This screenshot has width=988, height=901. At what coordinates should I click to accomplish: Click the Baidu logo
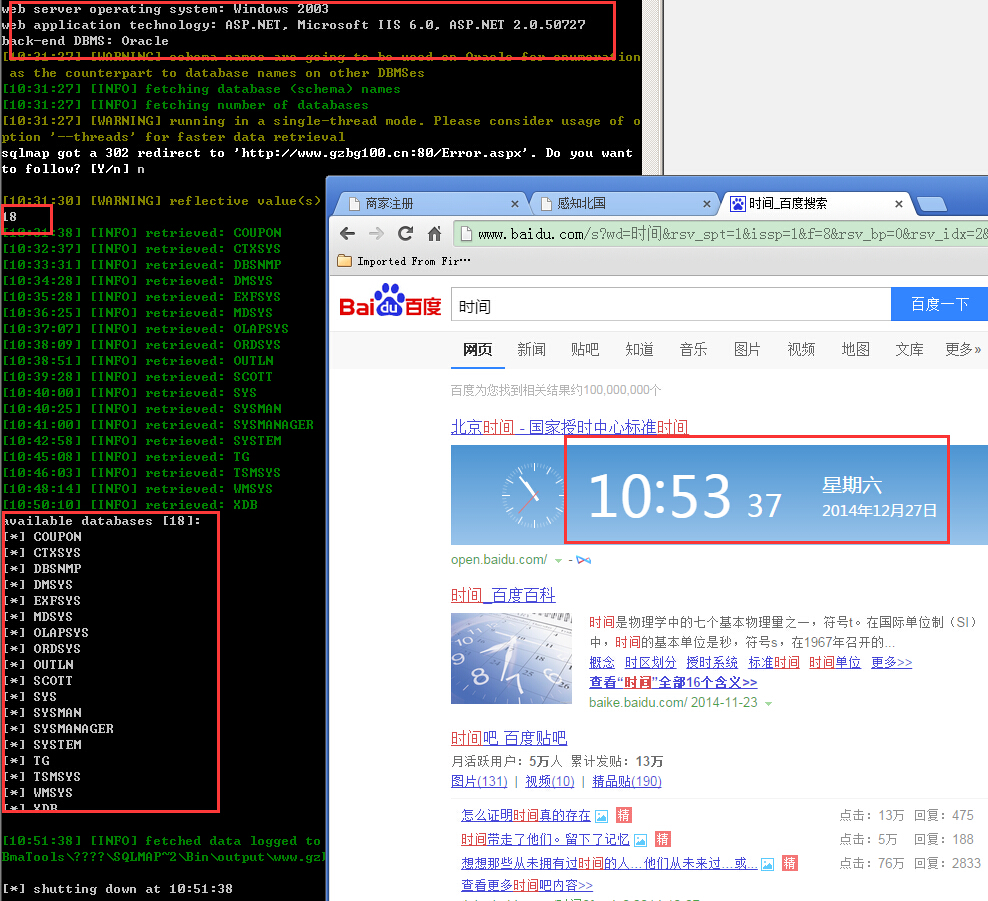tap(390, 301)
